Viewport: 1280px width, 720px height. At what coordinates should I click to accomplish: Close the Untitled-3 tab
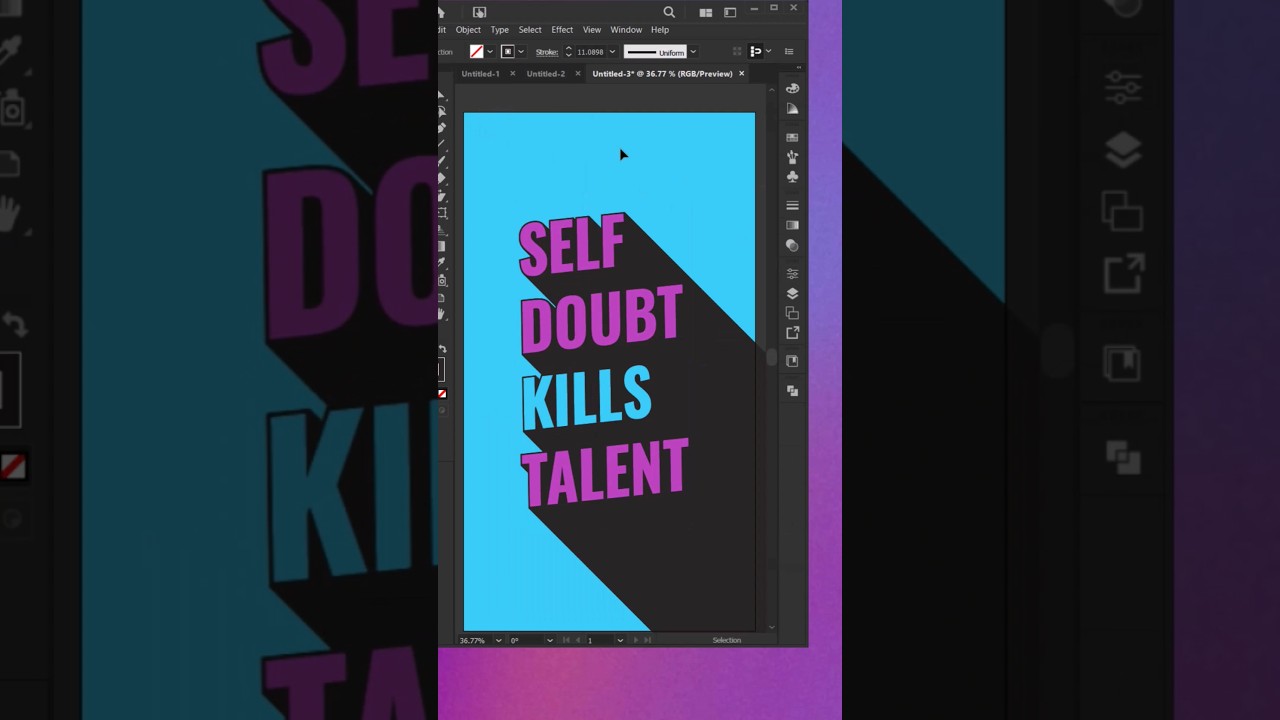(x=741, y=73)
